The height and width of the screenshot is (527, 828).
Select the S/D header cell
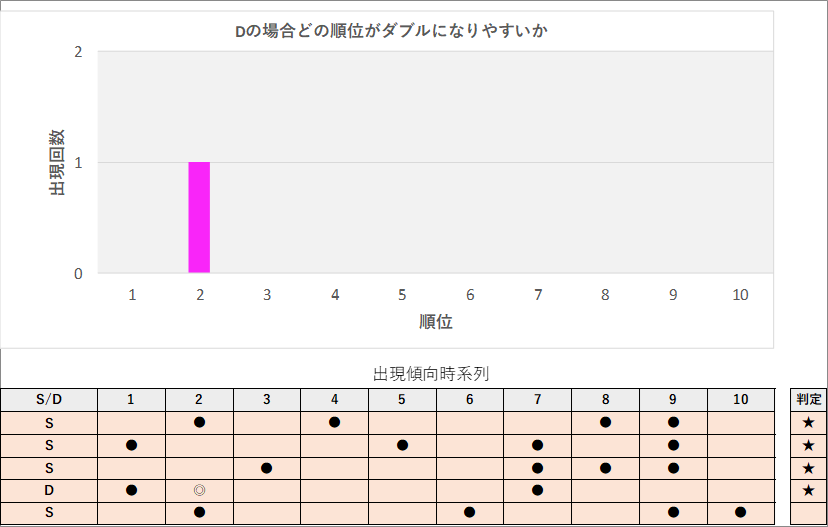click(48, 399)
